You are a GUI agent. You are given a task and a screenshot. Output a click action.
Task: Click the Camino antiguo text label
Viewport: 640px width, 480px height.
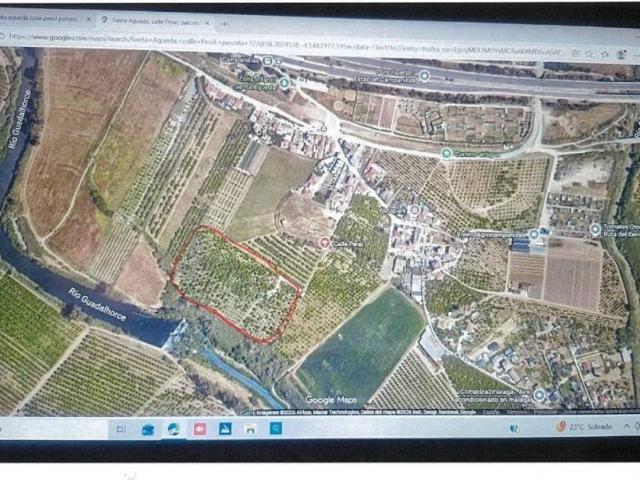[477, 155]
